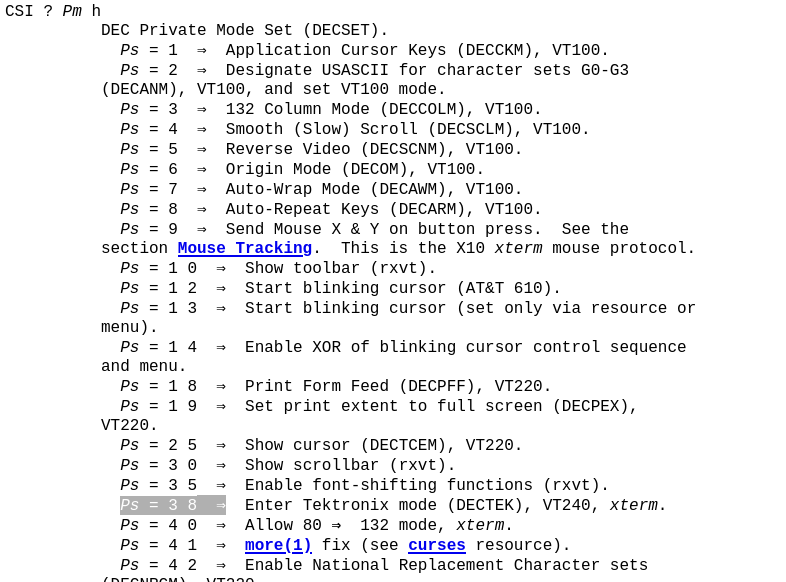The width and height of the screenshot is (786, 582).
Task: Click DEC Private Mode Set (DECSET) text
Action: click(x=244, y=31)
